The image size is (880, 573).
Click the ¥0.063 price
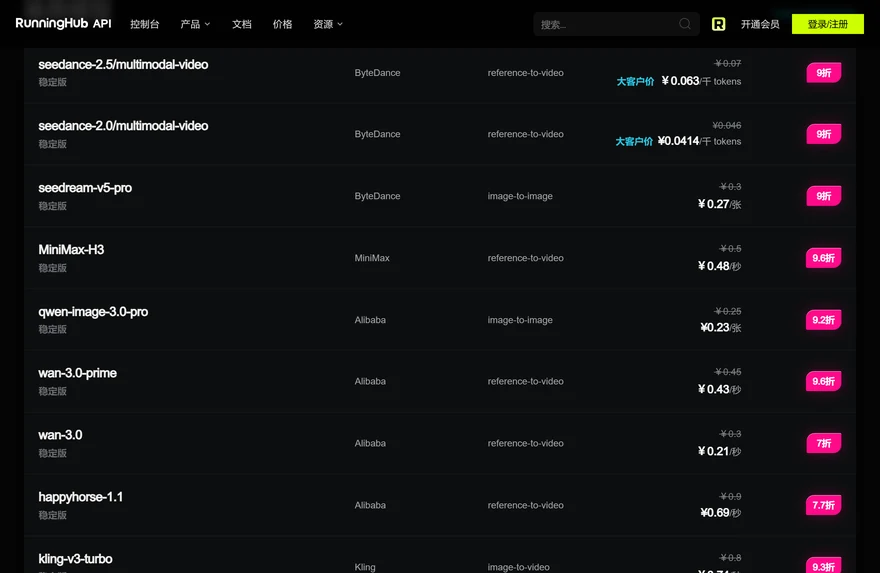point(680,81)
